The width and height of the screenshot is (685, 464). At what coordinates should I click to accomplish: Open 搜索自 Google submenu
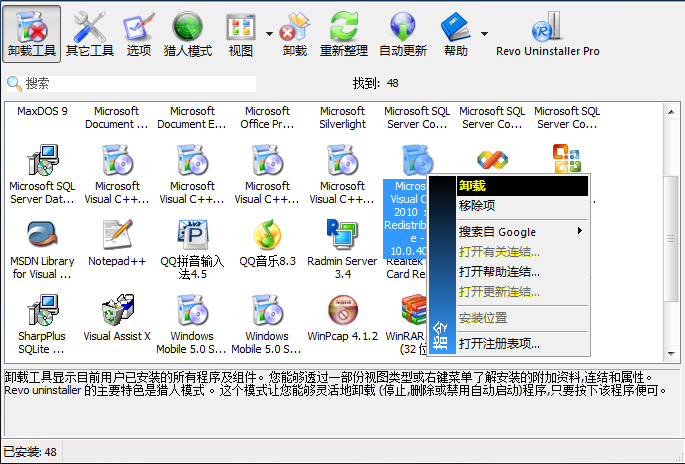click(522, 232)
